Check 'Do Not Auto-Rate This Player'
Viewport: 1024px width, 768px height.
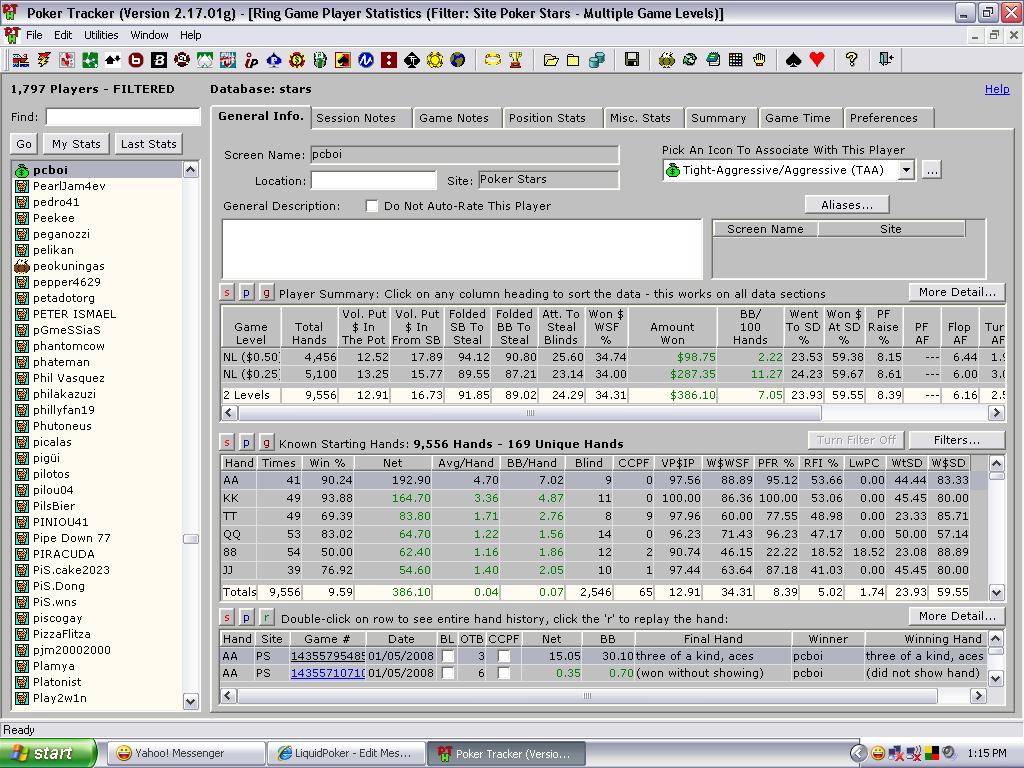(x=372, y=206)
